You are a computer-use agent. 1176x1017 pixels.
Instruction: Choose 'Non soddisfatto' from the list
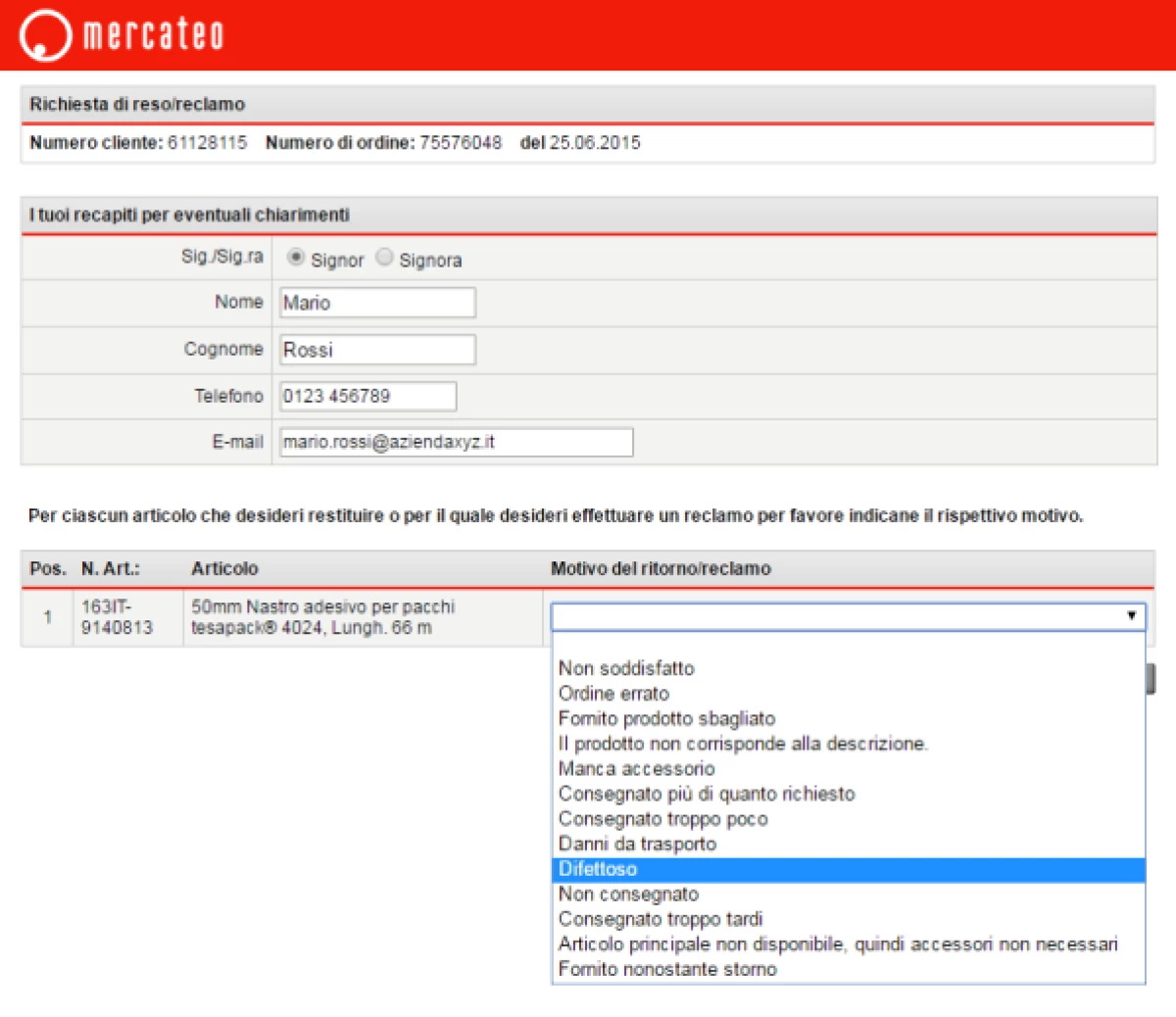[626, 668]
